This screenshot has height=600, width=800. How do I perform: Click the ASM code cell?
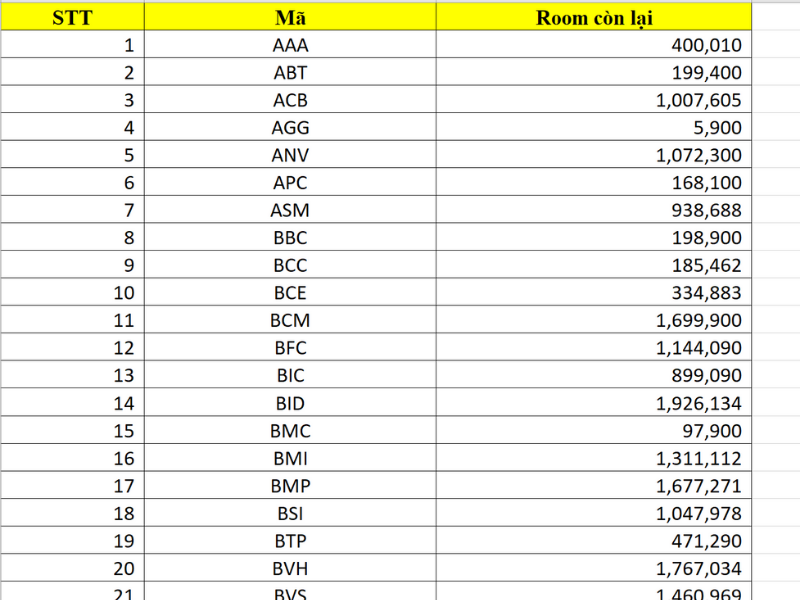tap(290, 210)
